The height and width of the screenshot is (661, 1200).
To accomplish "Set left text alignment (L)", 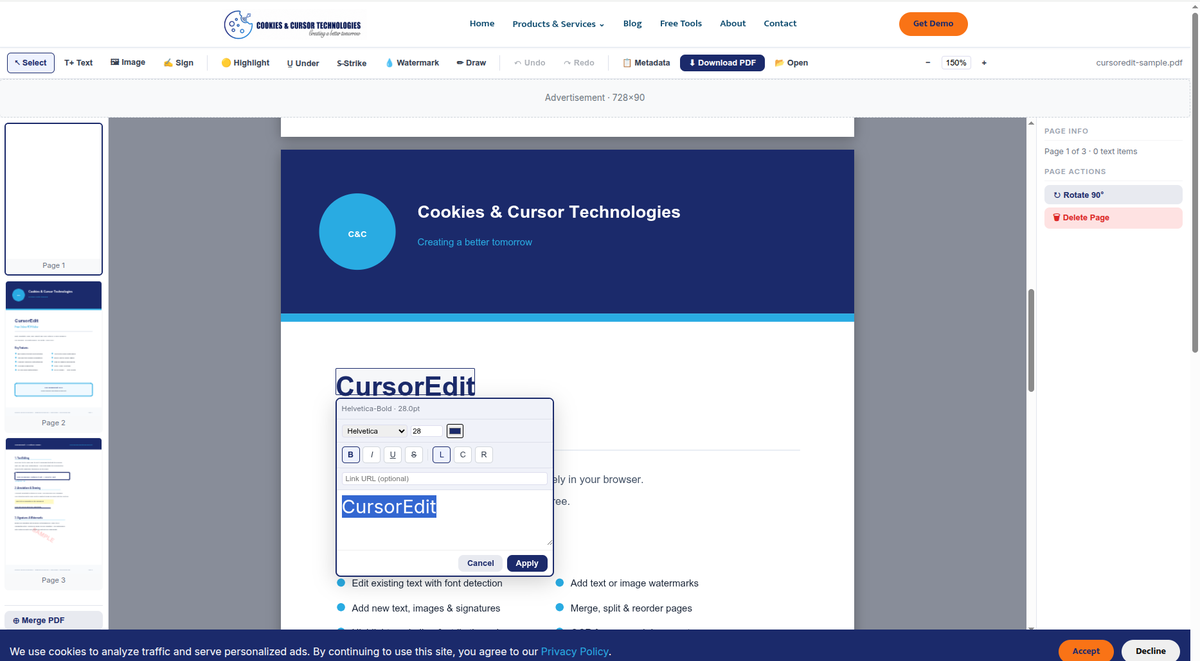I will tap(442, 455).
